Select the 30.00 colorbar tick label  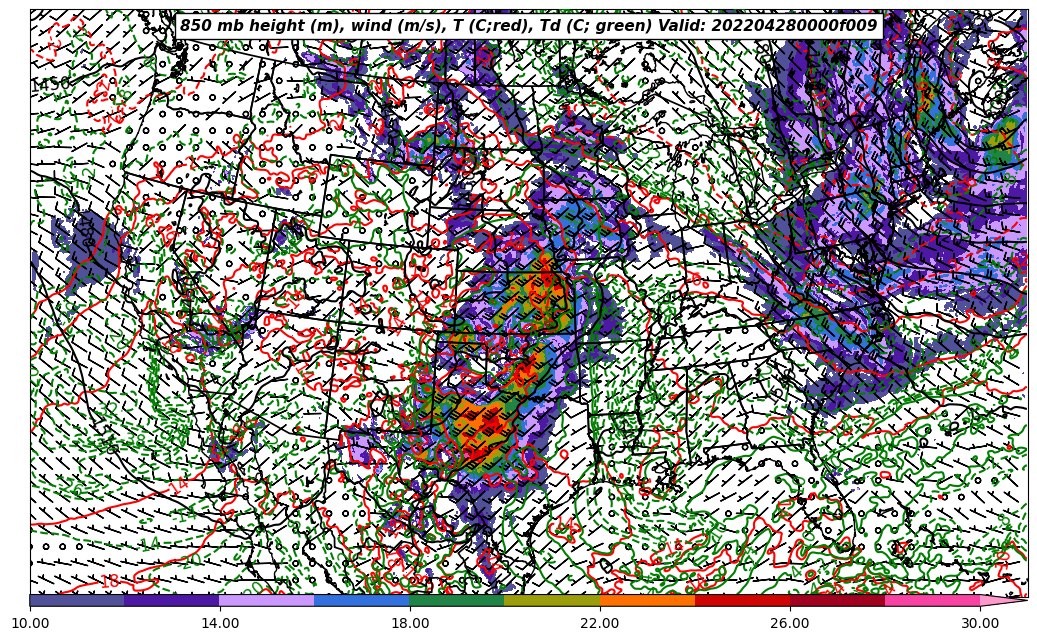point(980,623)
